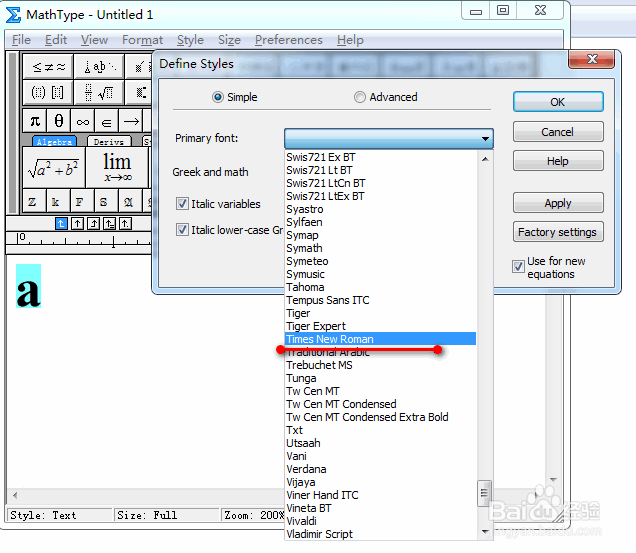This screenshot has height=553, width=636.
Task: Click font list scrollbar thumb
Action: pos(484,493)
